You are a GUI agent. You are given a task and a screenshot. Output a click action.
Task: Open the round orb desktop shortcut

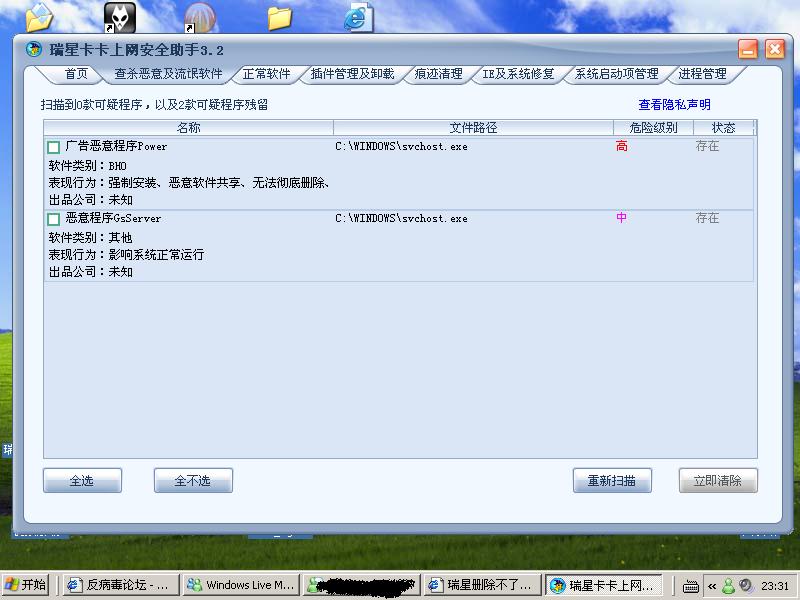[x=200, y=17]
